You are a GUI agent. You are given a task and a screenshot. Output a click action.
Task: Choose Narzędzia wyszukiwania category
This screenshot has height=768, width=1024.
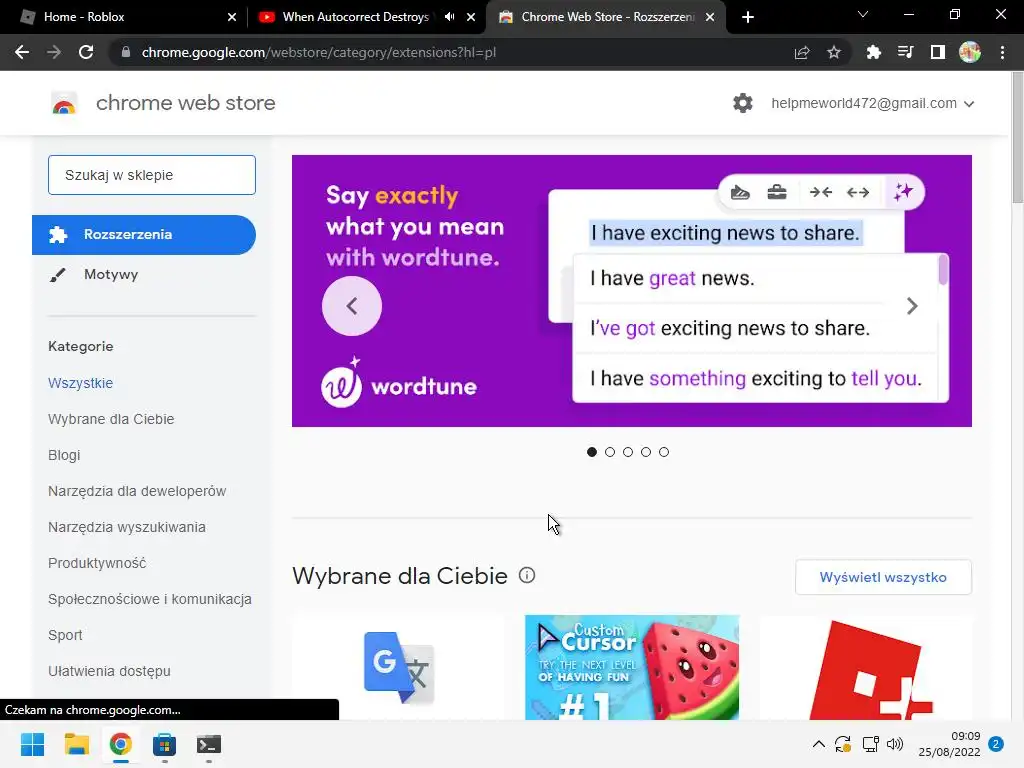coord(127,526)
